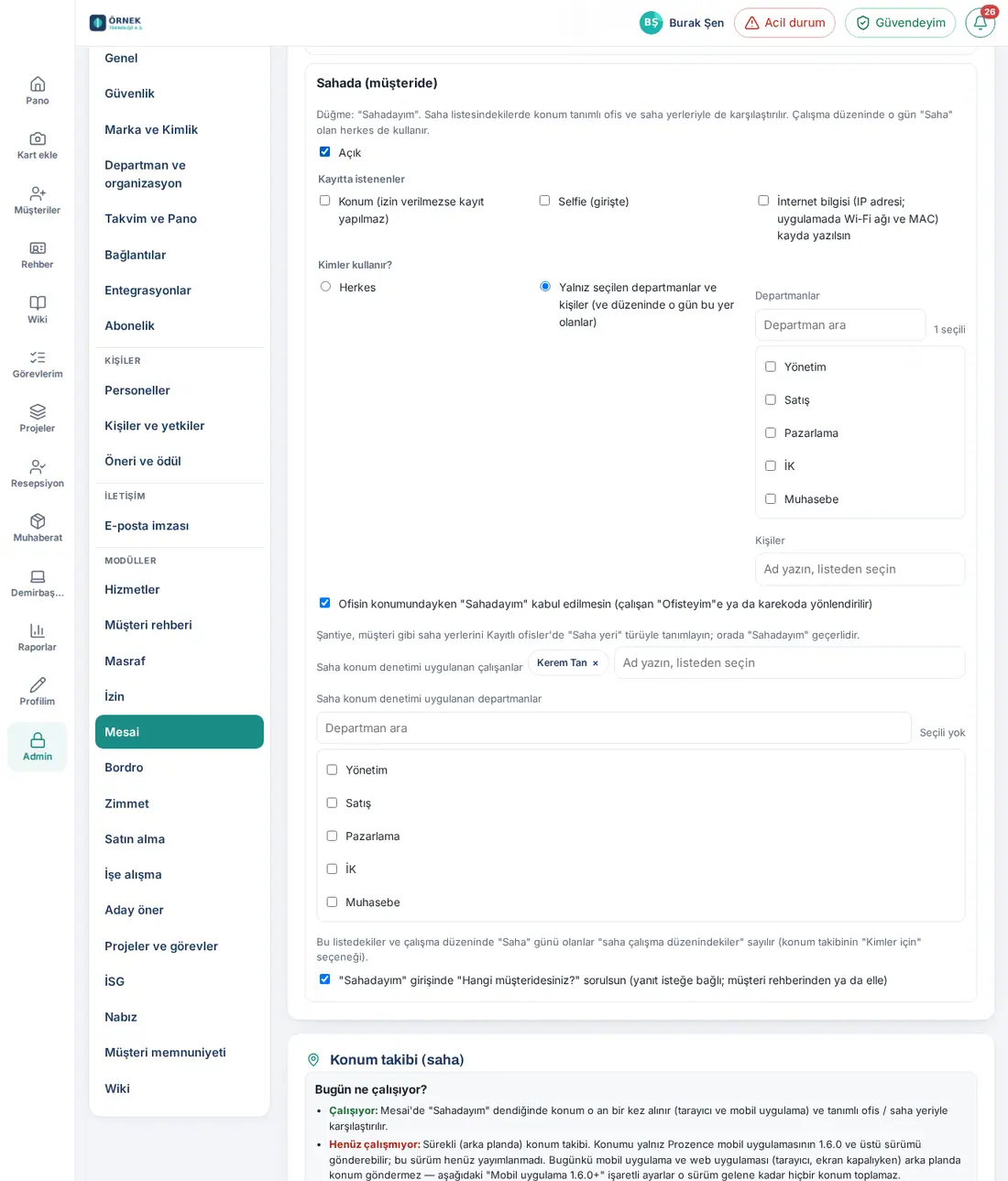This screenshot has height=1181, width=1008.
Task: Select the Mesai module menu item
Action: [180, 732]
